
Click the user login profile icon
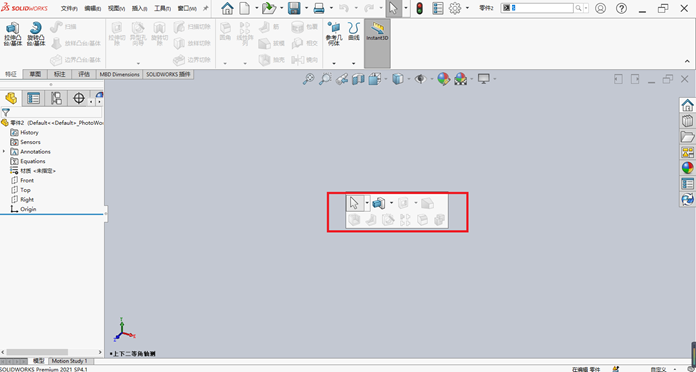pos(600,8)
